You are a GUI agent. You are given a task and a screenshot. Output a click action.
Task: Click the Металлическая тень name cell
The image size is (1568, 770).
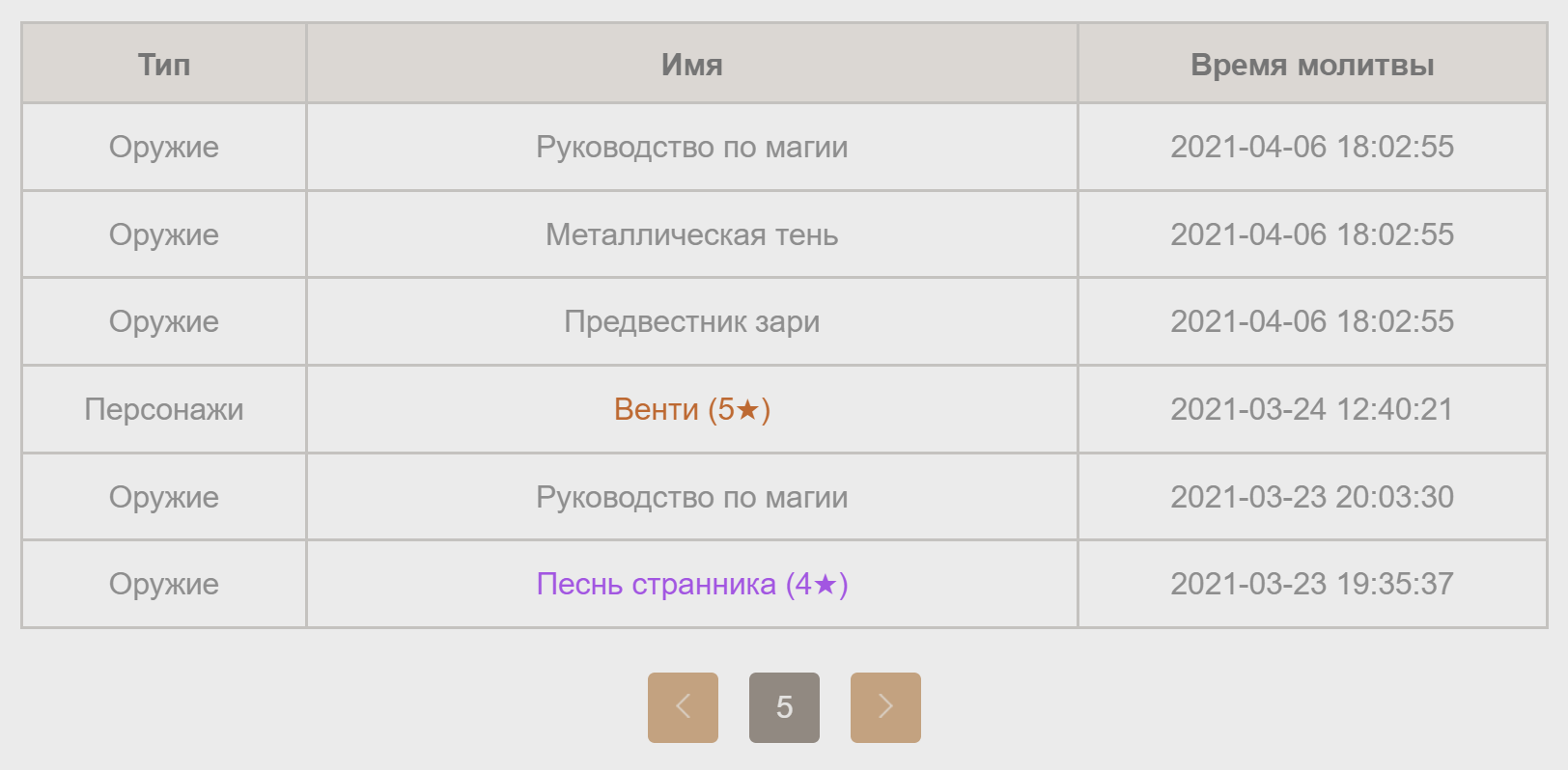tap(691, 234)
